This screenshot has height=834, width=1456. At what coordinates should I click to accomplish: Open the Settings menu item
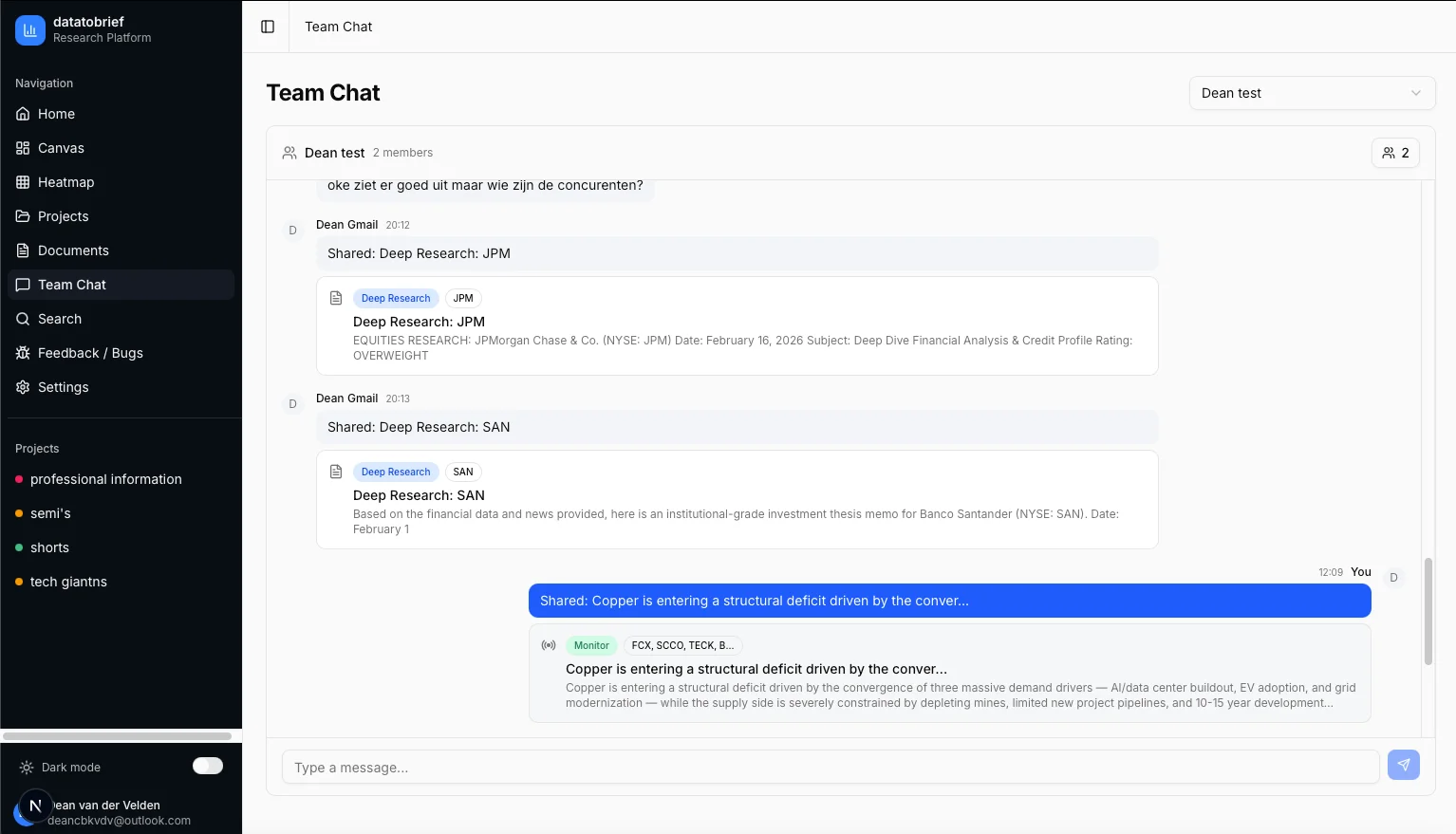63,387
